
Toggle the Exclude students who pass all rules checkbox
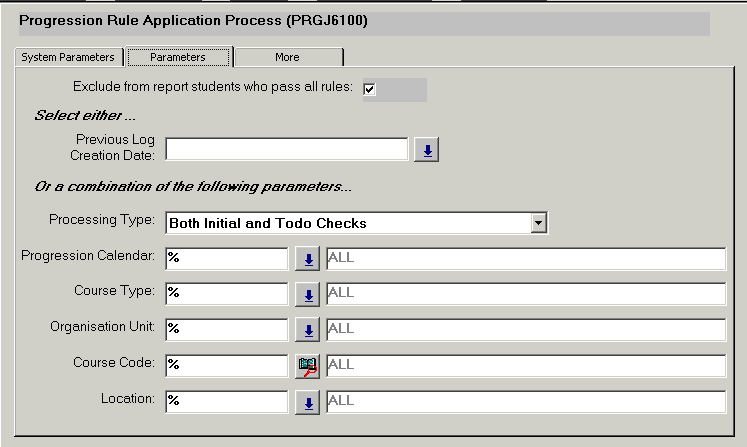tap(369, 90)
